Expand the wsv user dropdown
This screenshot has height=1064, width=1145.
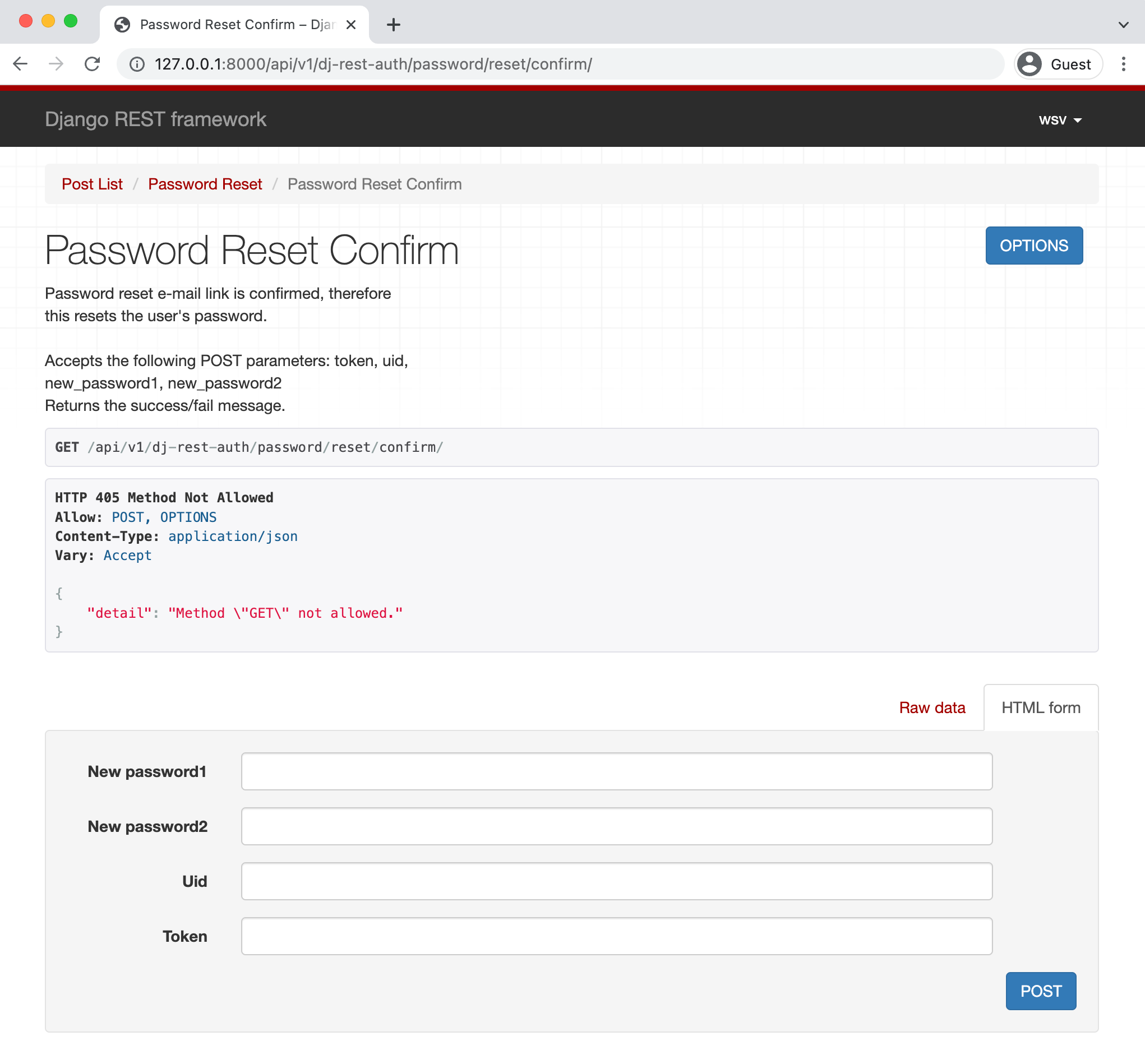(x=1060, y=120)
